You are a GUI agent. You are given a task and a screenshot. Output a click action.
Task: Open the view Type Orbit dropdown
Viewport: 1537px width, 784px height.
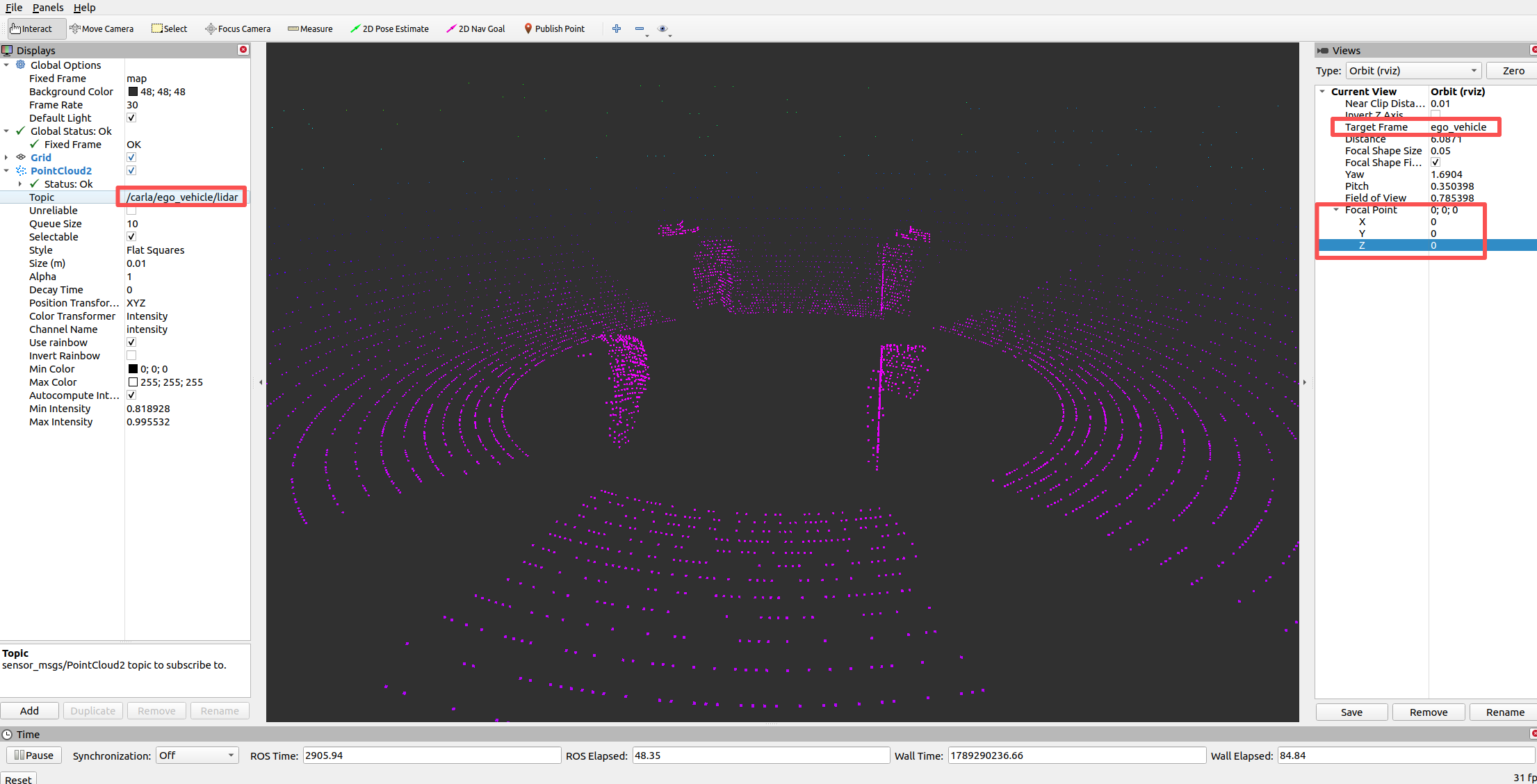(1413, 71)
